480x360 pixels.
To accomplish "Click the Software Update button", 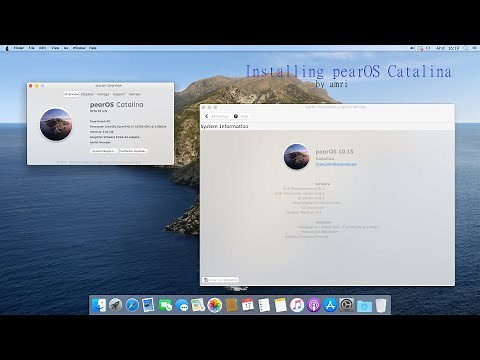I will click(133, 151).
